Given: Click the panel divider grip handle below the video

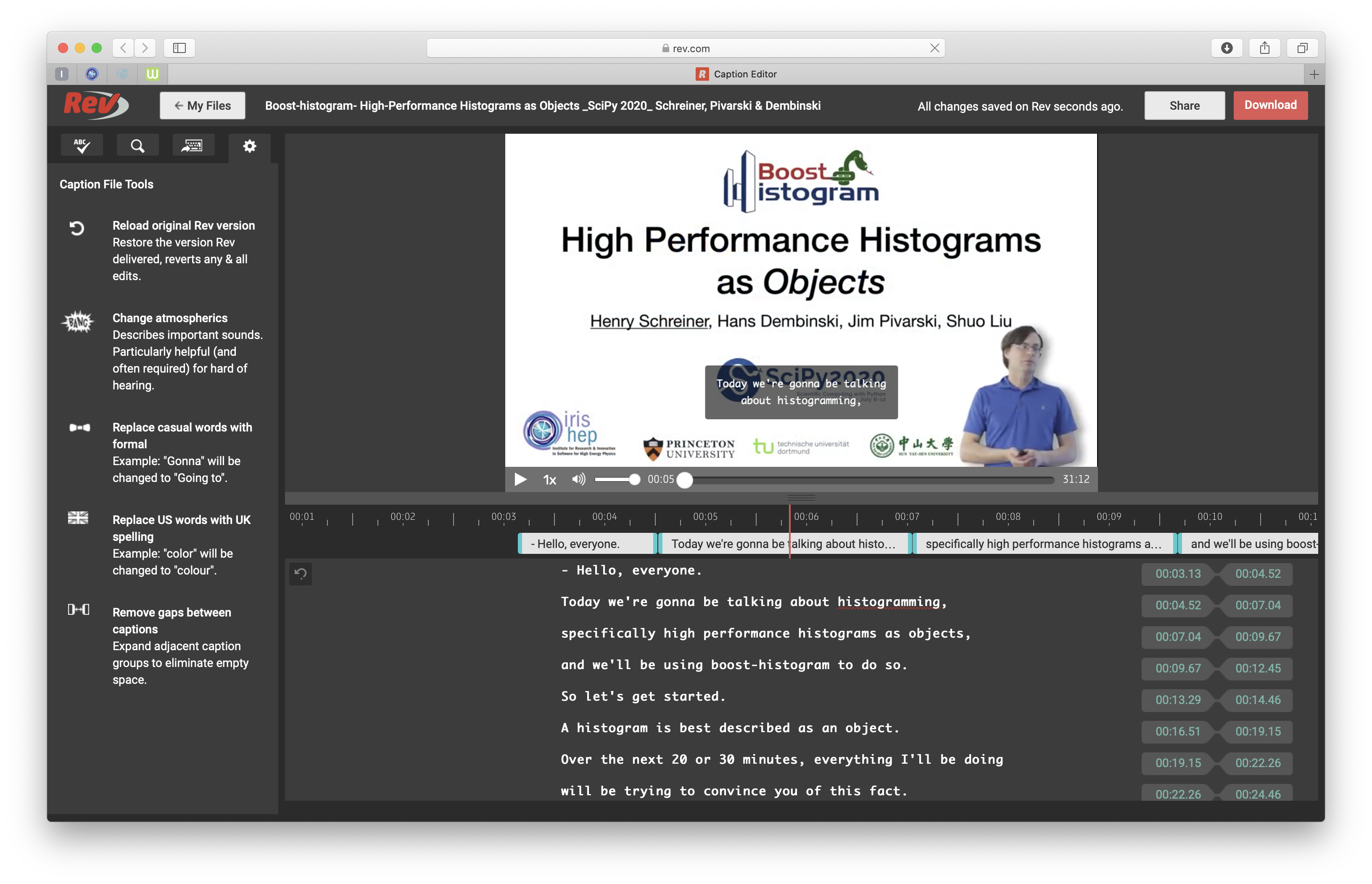Looking at the screenshot, I should pos(801,498).
